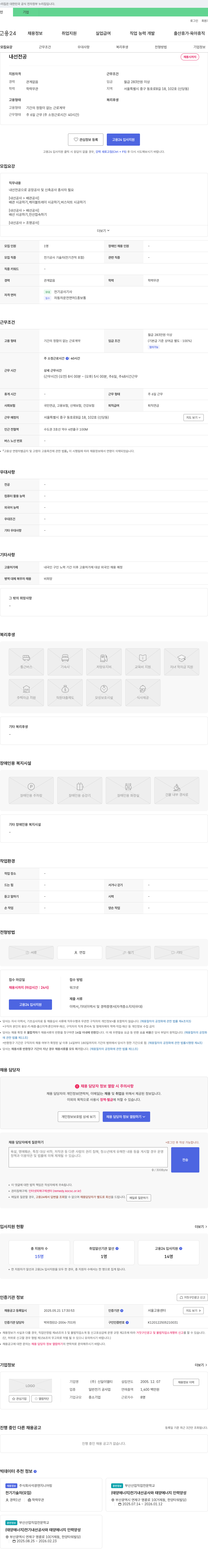Click the heart icon on 관심정보 등록 button
The height and width of the screenshot is (1568, 208).
coord(76,139)
